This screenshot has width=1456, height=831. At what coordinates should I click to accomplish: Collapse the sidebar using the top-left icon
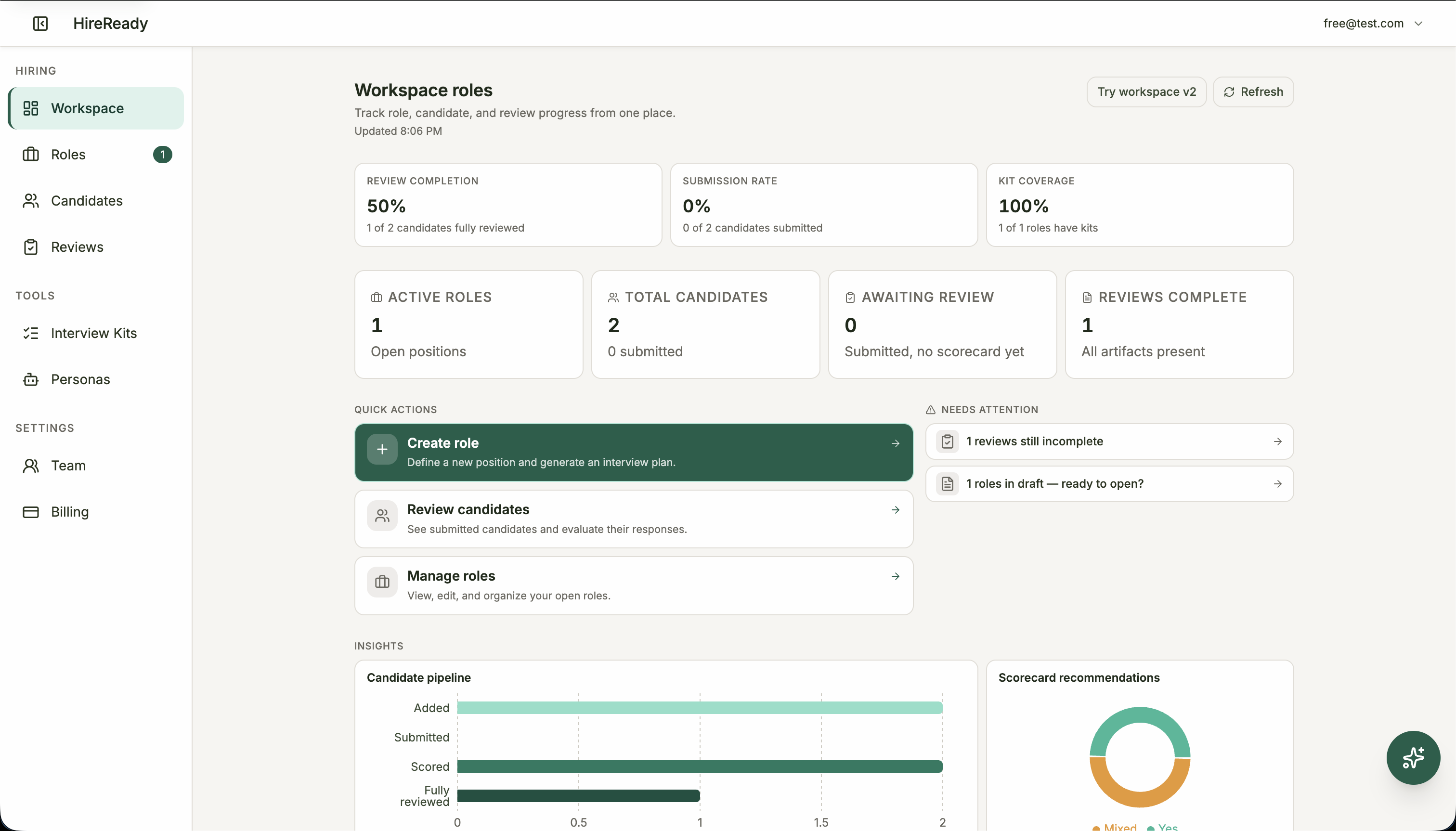39,24
